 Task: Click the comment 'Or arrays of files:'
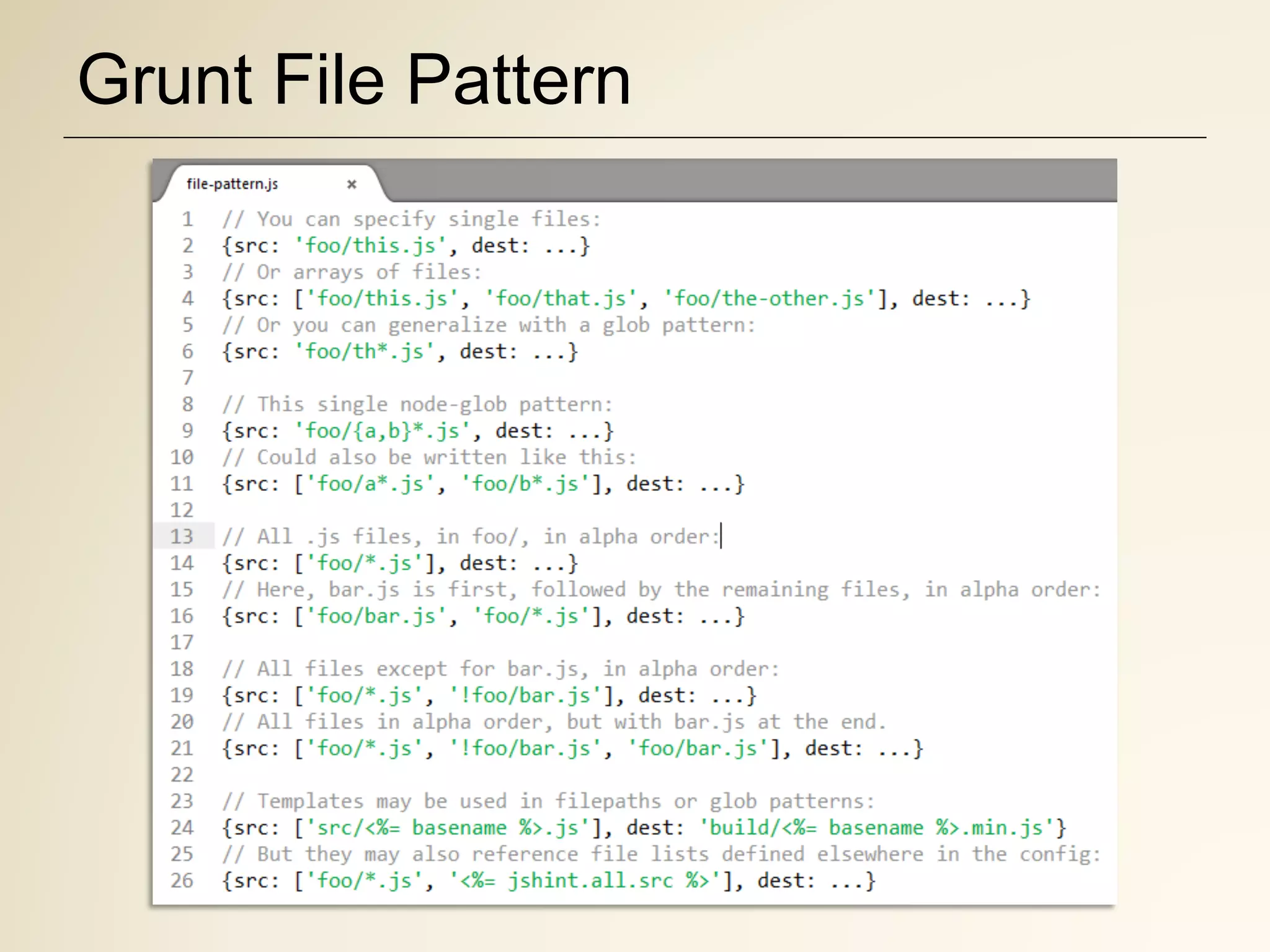[352, 272]
